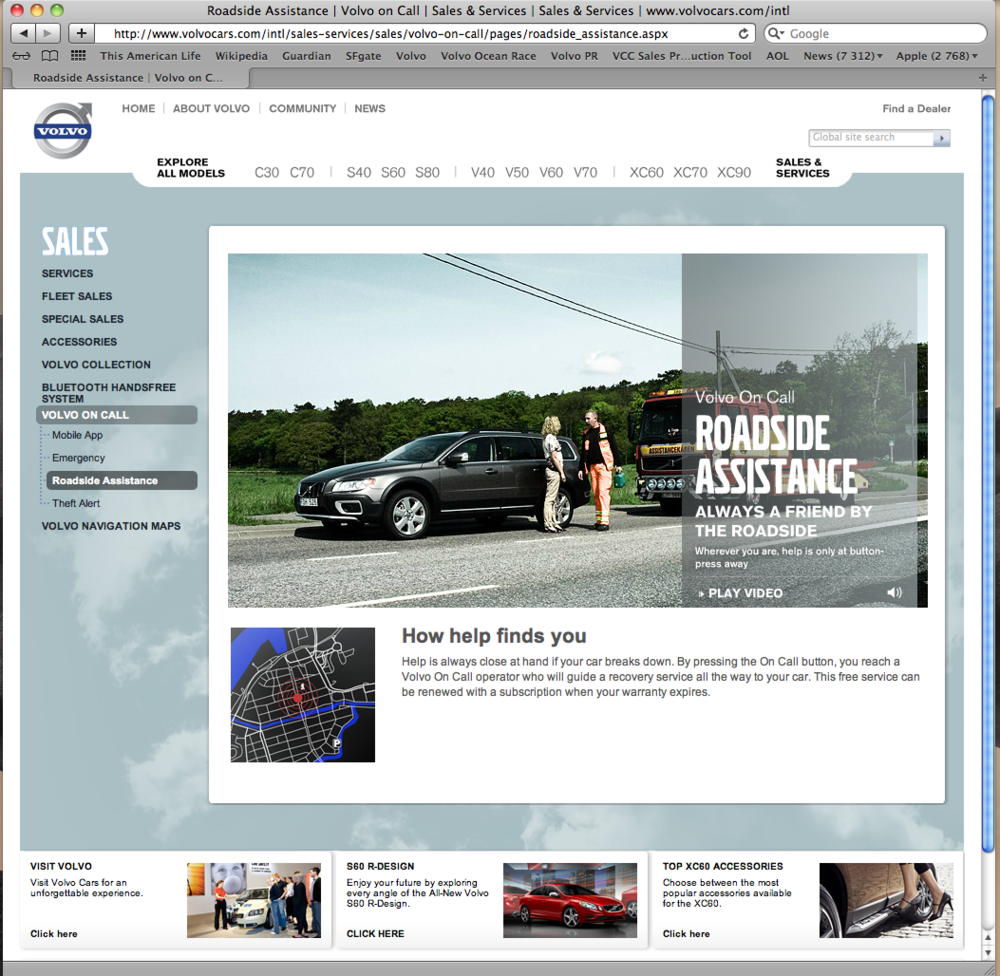Click the add bookmark plus button

[x=81, y=33]
